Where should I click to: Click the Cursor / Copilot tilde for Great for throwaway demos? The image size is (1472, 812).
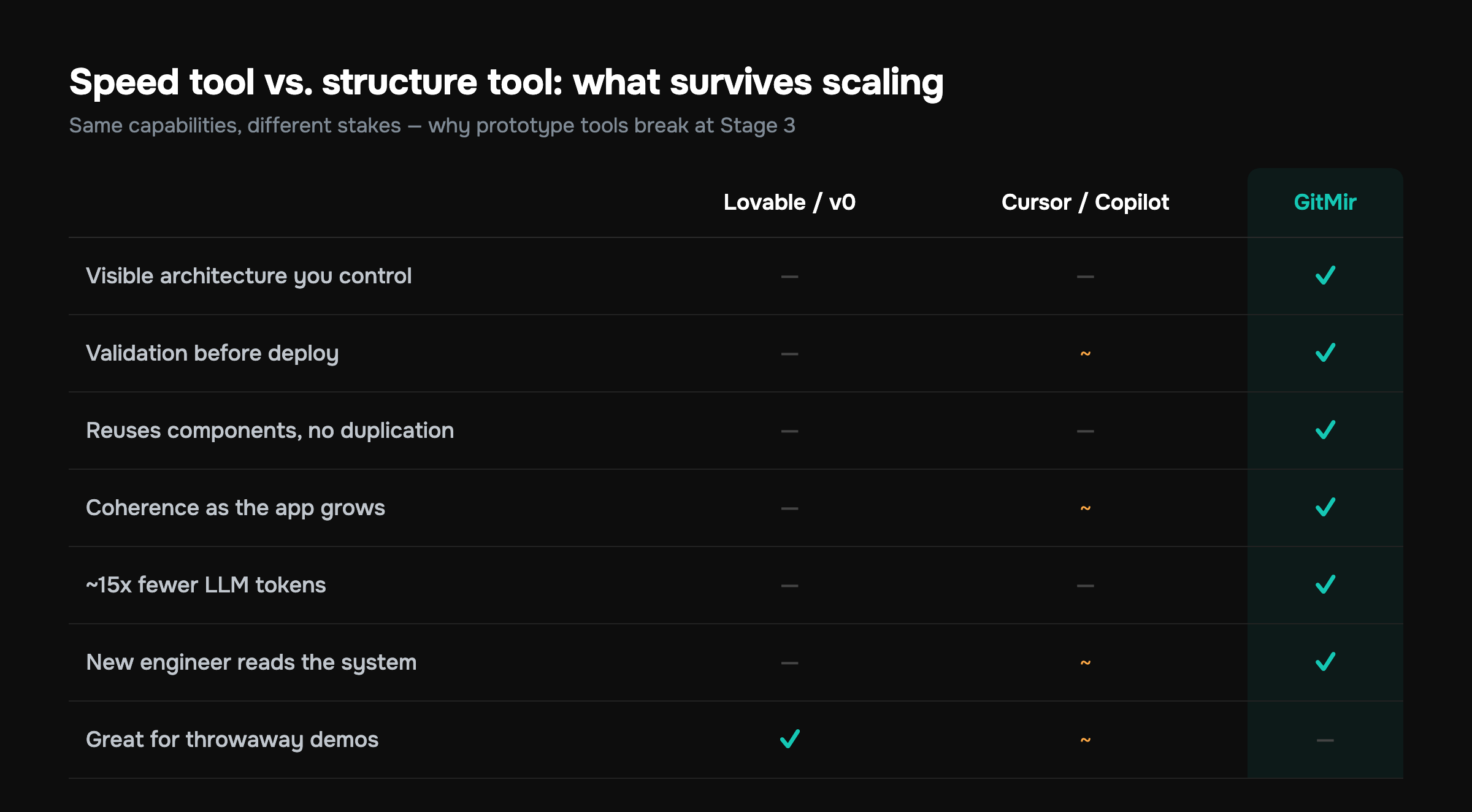1085,740
